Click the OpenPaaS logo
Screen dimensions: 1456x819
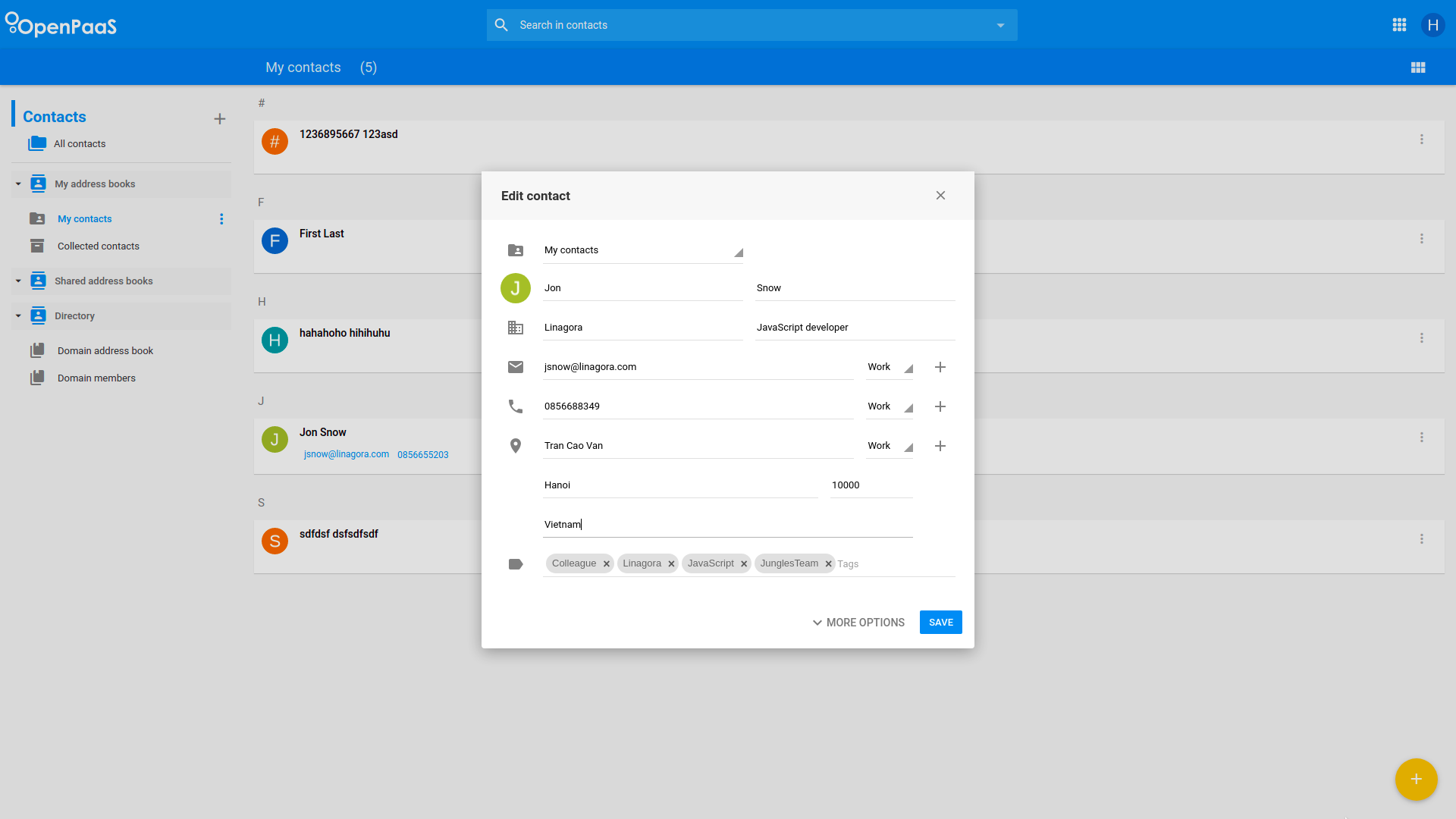click(61, 25)
